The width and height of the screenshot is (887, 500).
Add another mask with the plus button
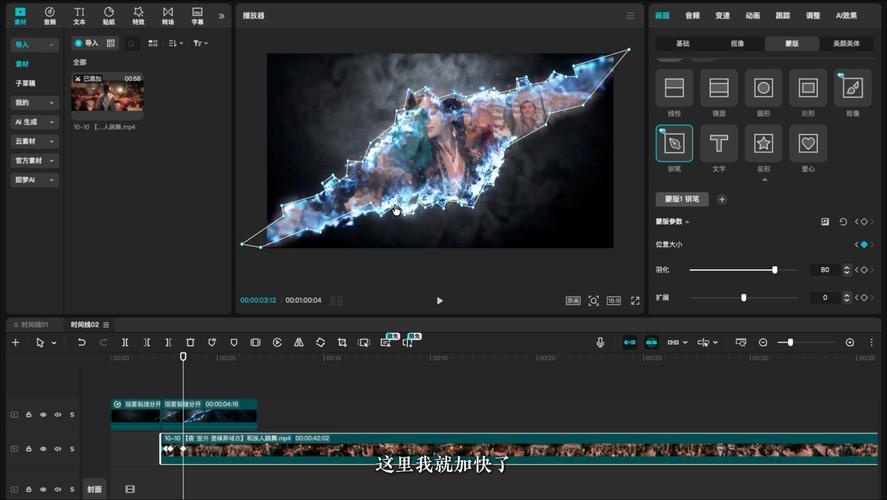pos(722,199)
